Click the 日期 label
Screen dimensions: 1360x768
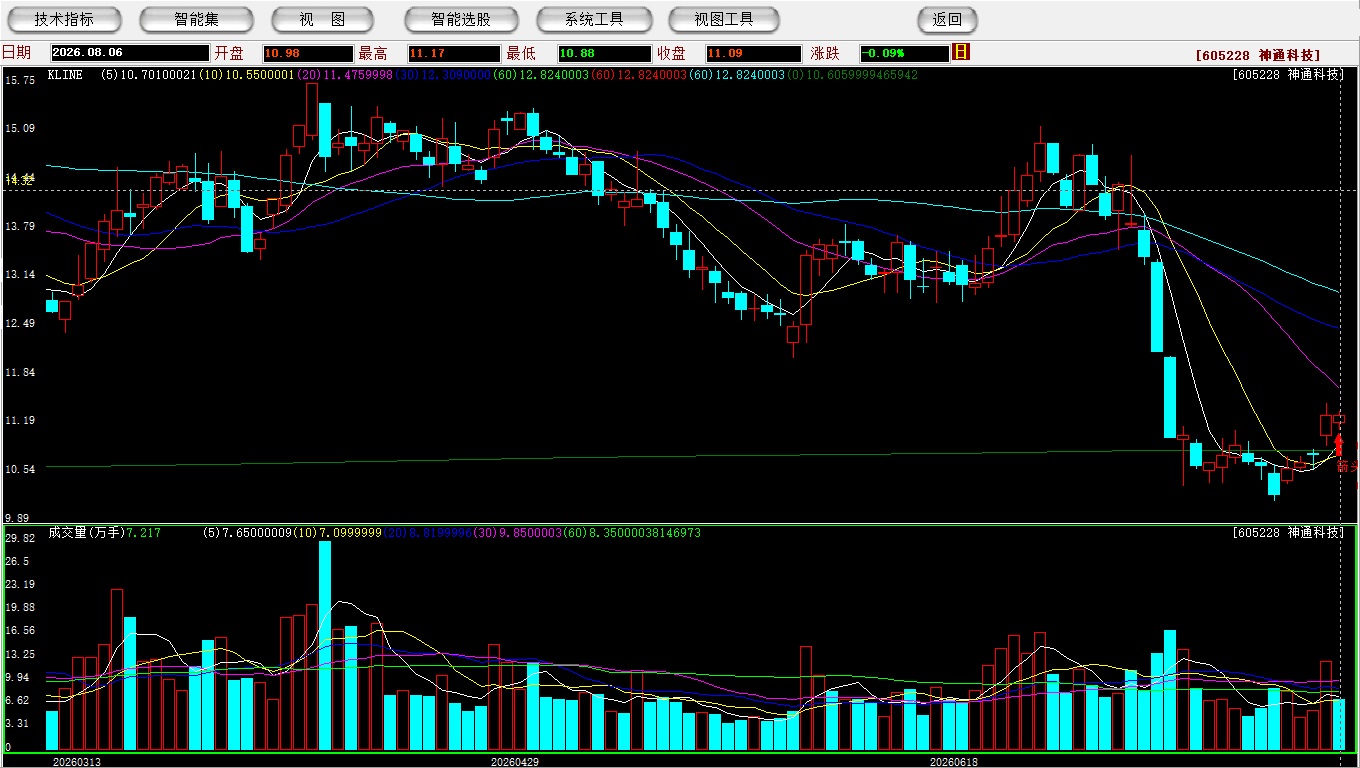16,53
